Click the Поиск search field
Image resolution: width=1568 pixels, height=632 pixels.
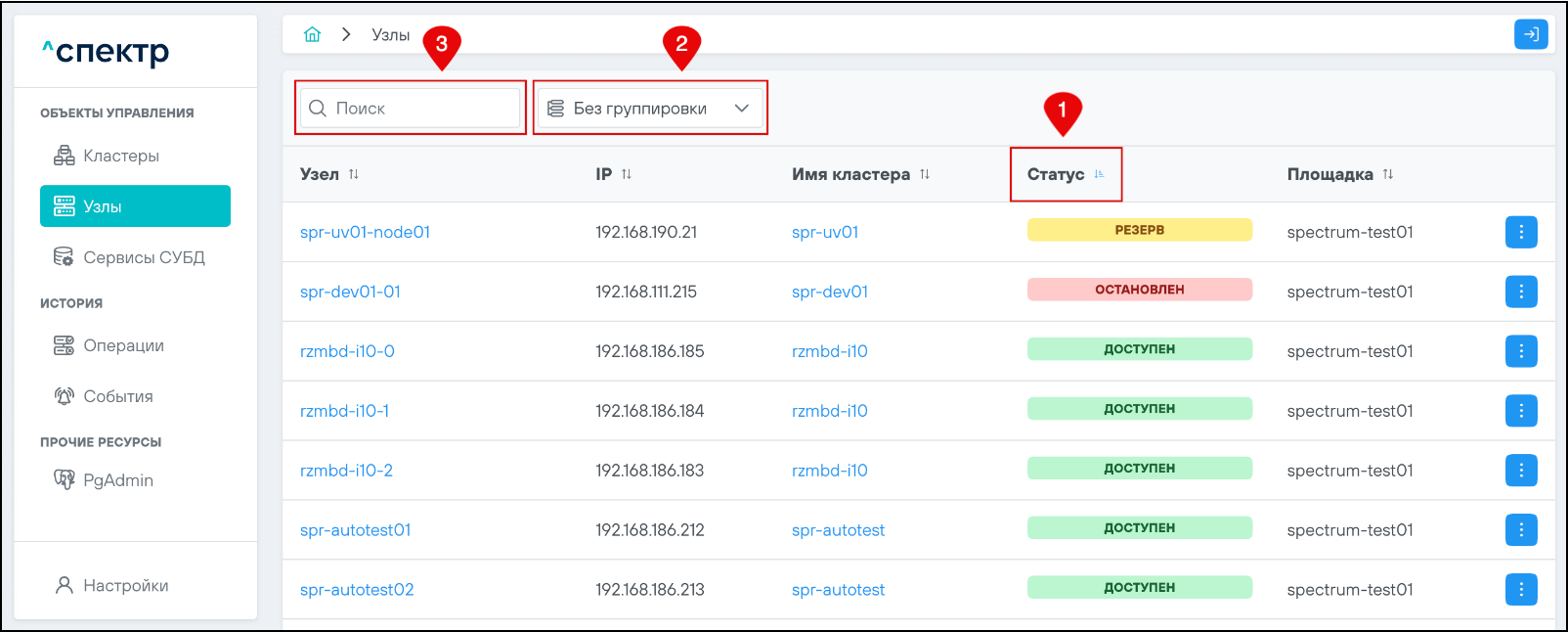(x=420, y=109)
